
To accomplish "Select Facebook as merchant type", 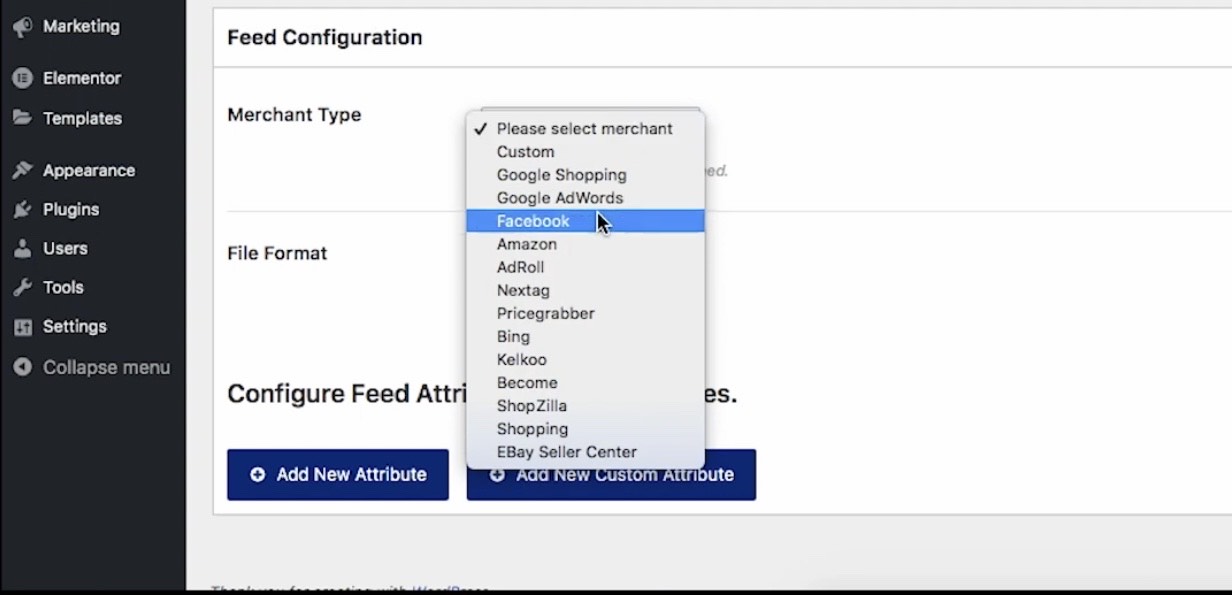I will point(585,221).
